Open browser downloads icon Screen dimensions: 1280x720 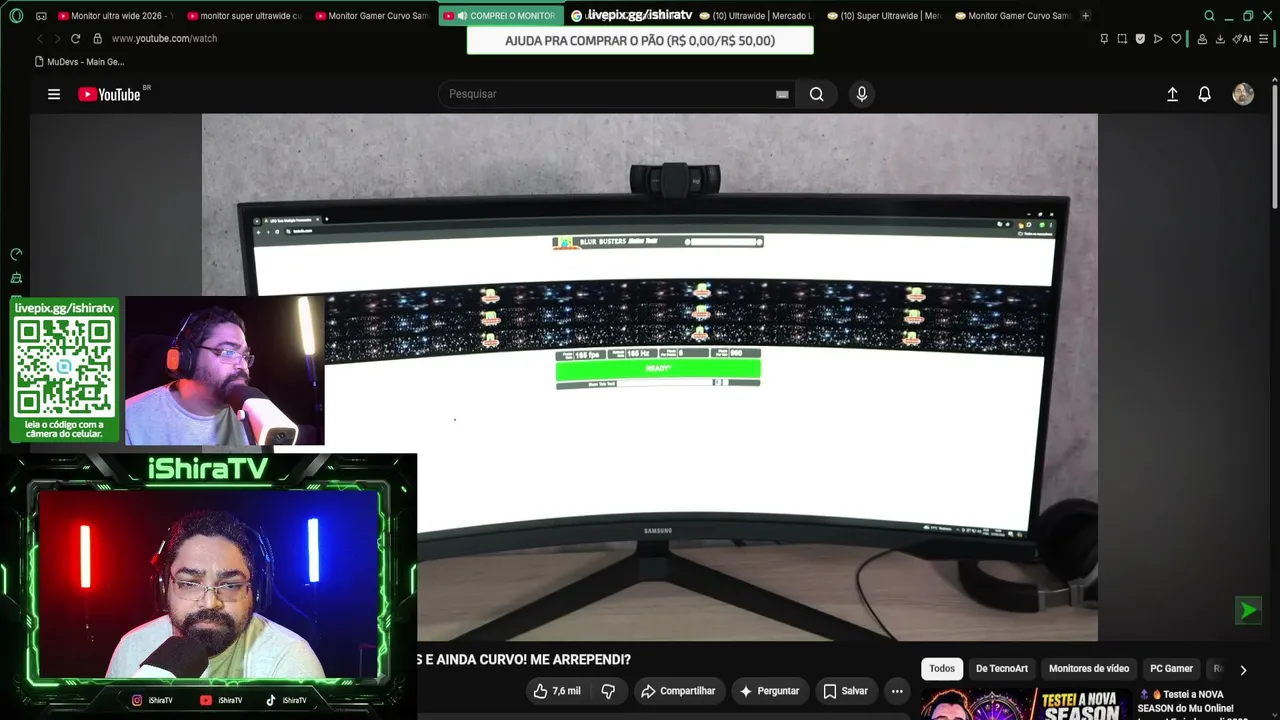pyautogui.click(x=1220, y=39)
